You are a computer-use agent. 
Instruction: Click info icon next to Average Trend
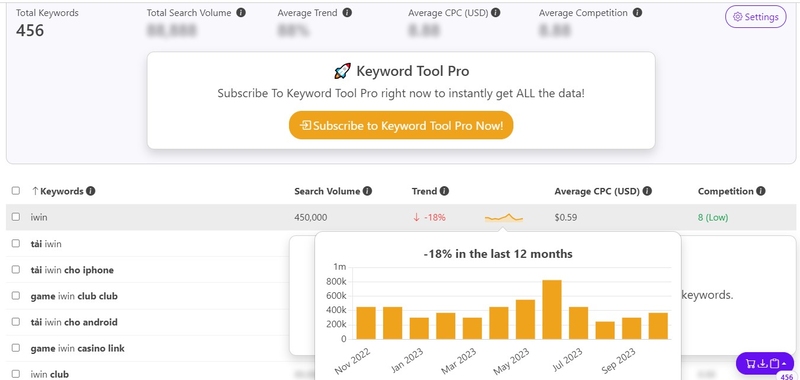(x=347, y=13)
